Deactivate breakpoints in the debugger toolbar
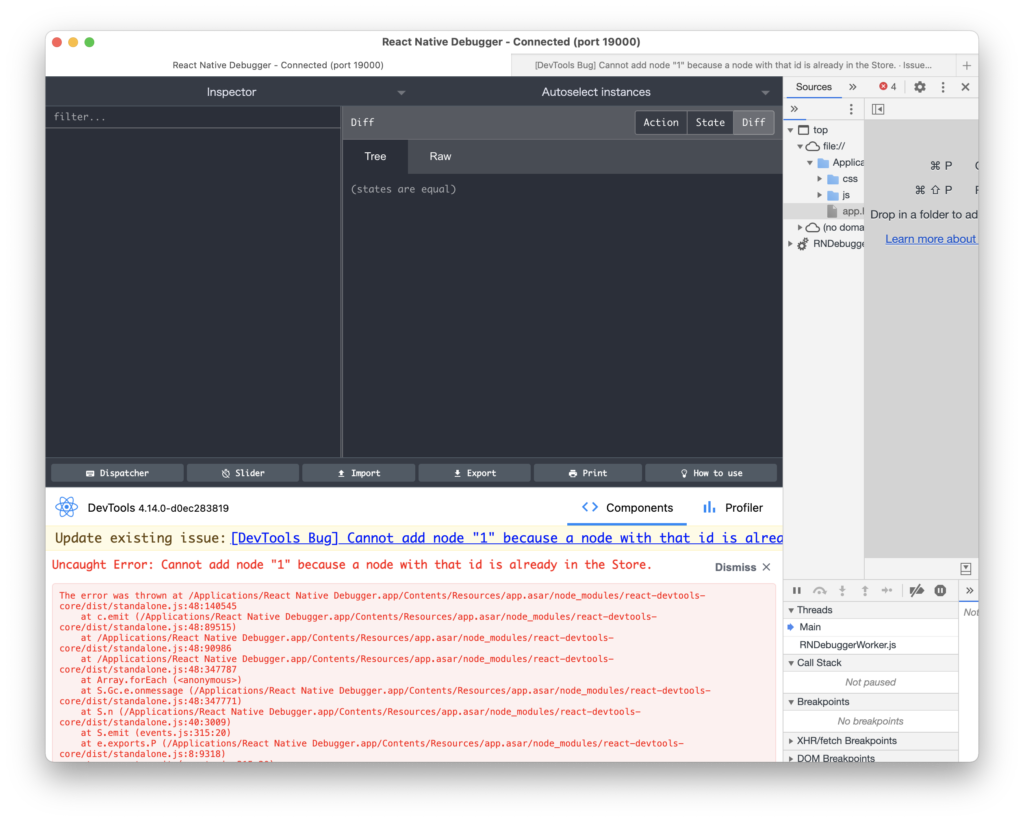The image size is (1024, 822). click(x=916, y=591)
